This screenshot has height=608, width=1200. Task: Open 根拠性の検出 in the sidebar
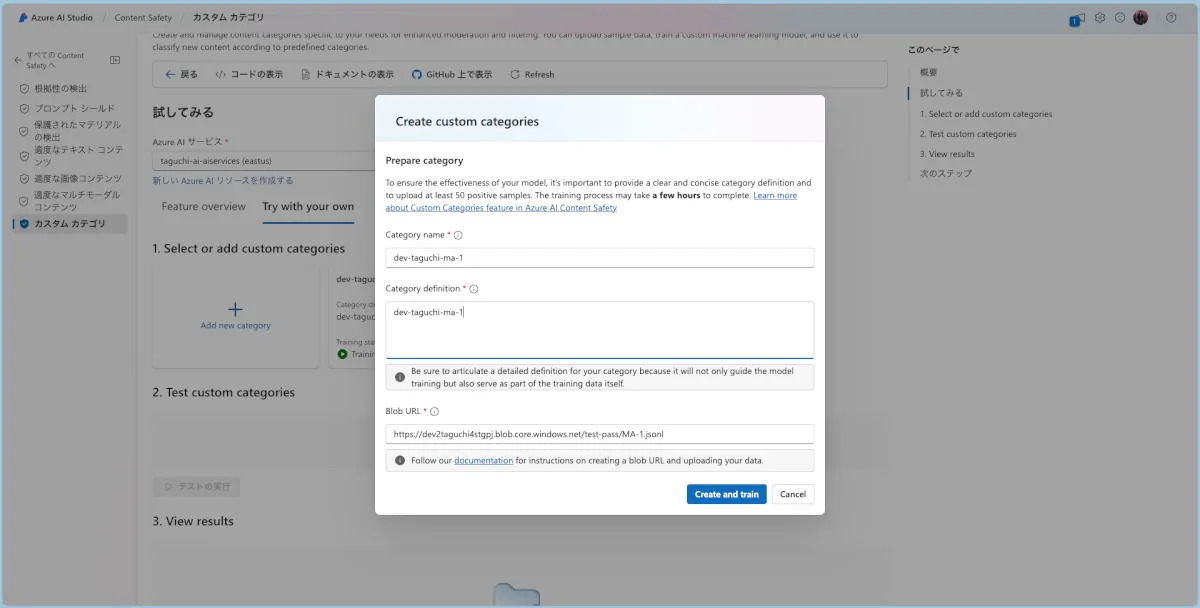tap(70, 88)
